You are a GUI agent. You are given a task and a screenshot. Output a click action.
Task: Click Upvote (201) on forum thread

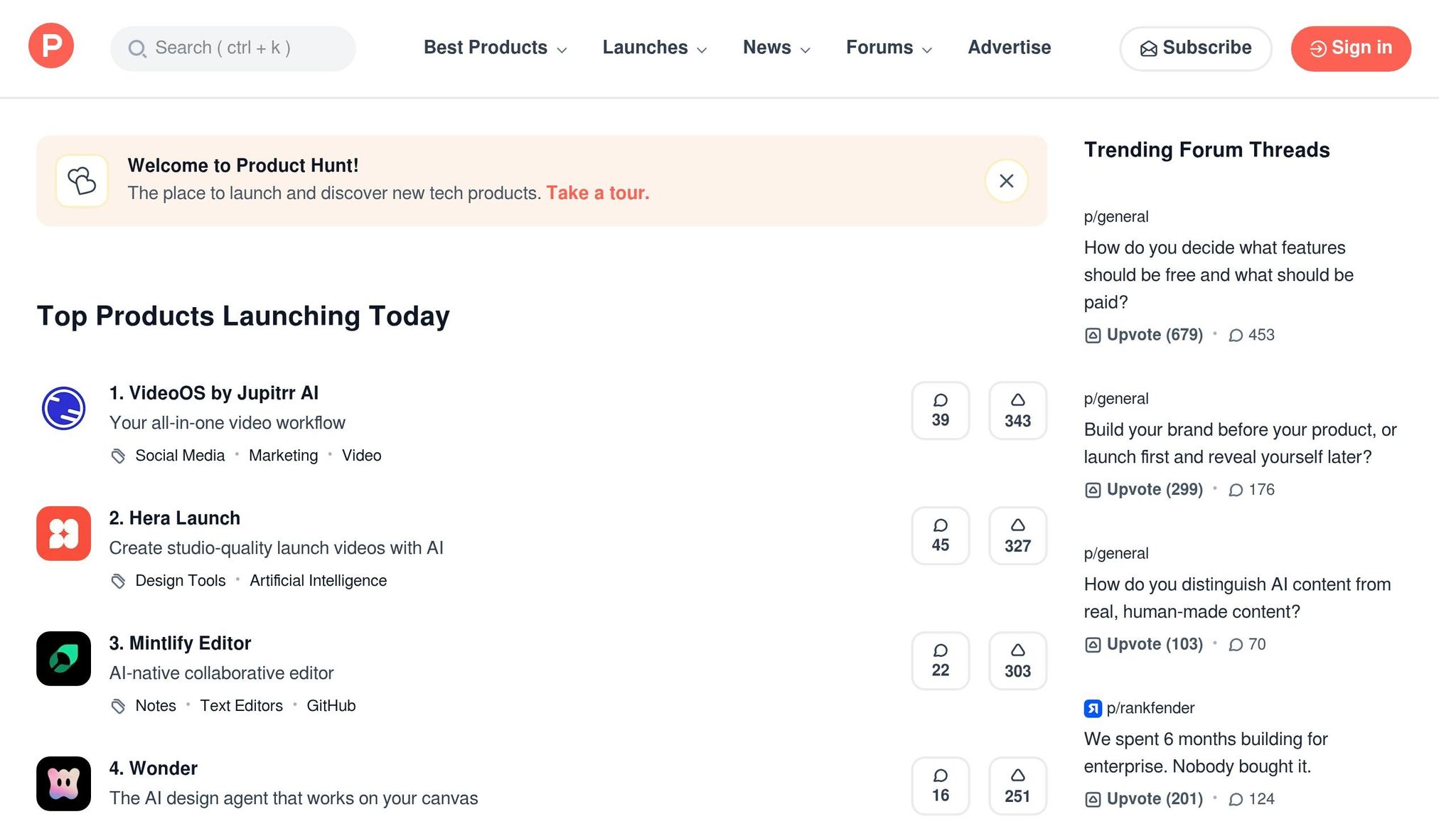1144,799
